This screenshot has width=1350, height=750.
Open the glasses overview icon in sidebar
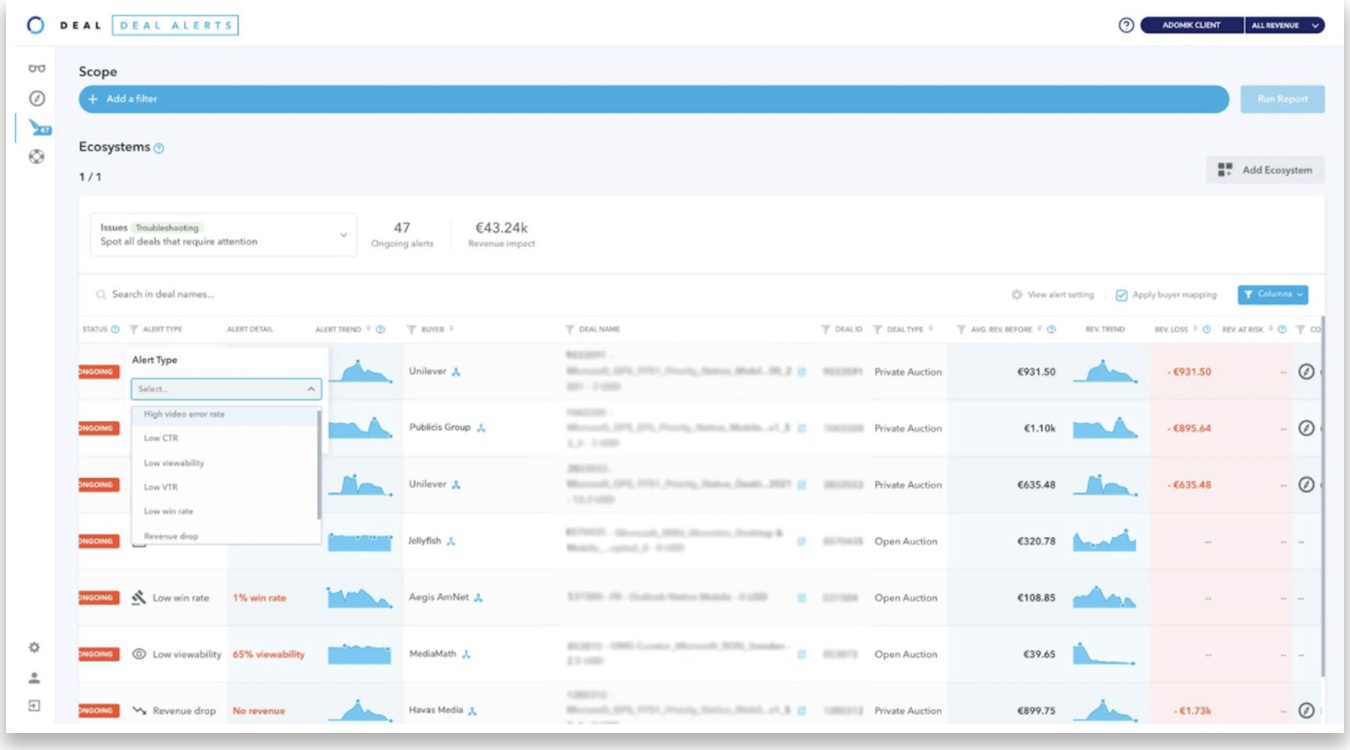(37, 69)
